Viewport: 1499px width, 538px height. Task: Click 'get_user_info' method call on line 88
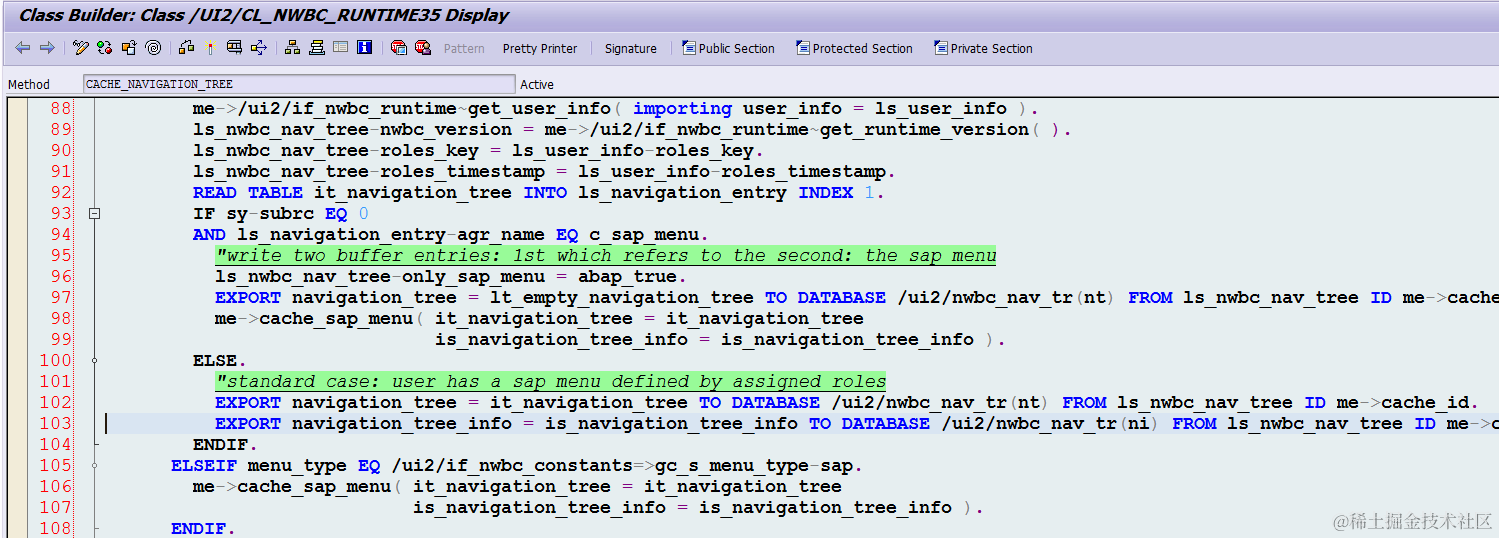pos(539,108)
